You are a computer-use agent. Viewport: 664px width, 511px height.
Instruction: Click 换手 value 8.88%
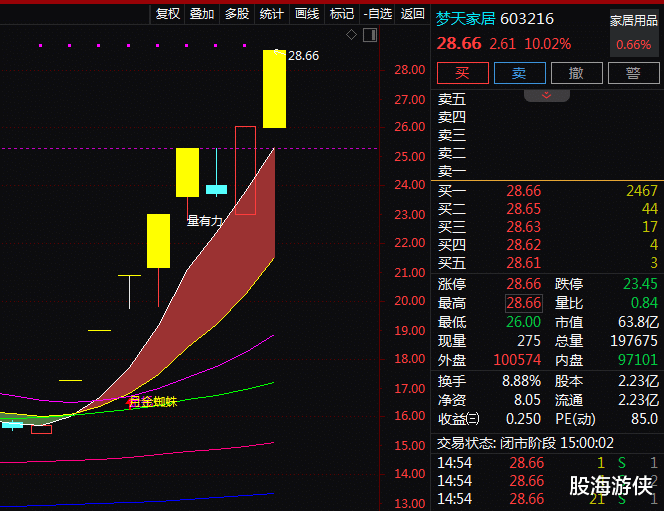point(521,381)
